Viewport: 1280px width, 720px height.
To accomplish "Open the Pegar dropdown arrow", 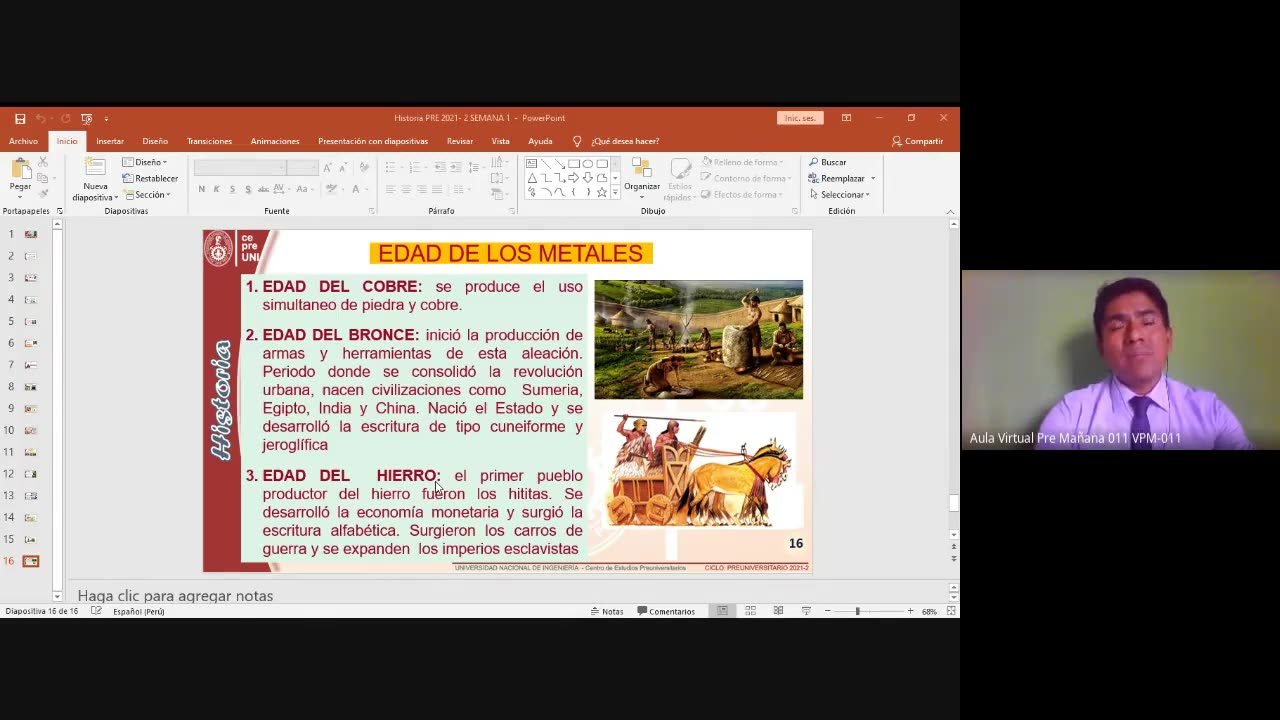I will point(20,196).
